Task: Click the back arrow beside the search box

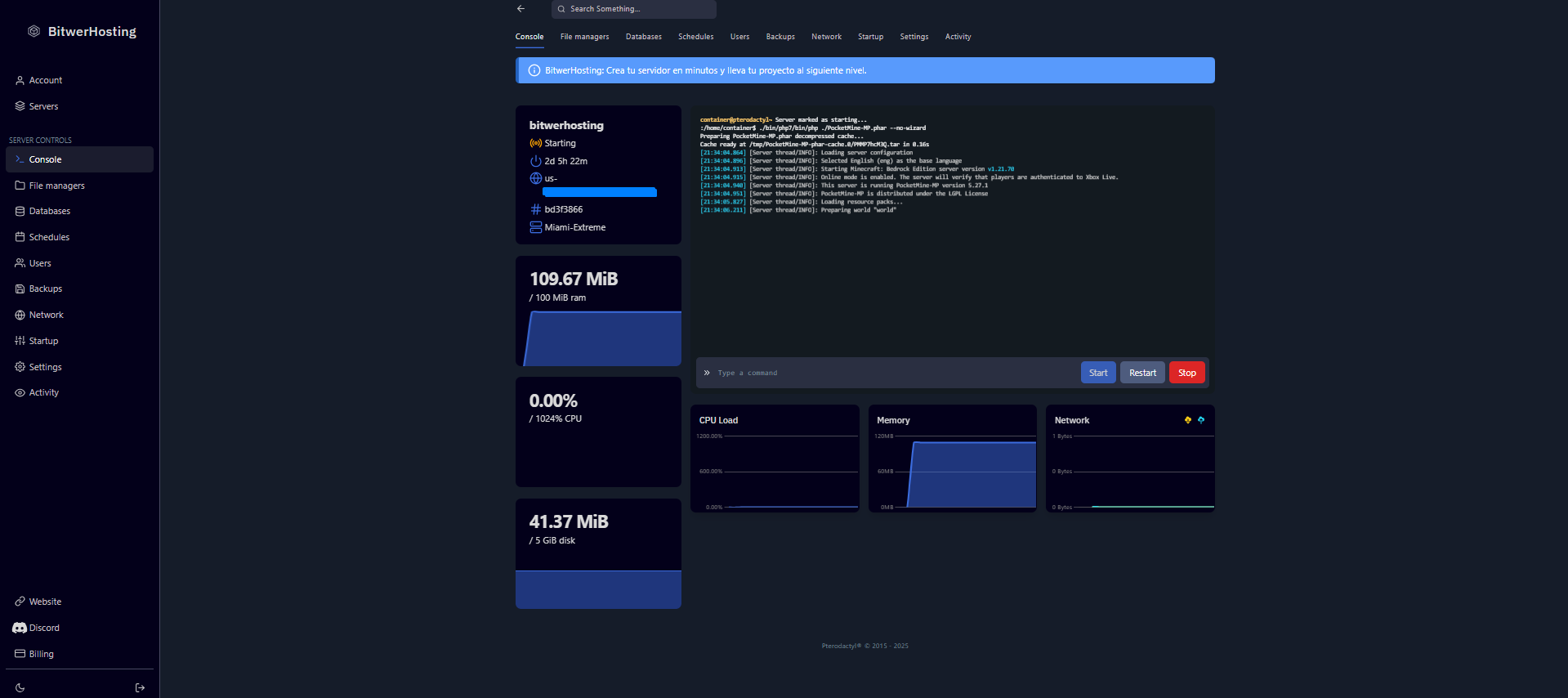Action: click(520, 9)
